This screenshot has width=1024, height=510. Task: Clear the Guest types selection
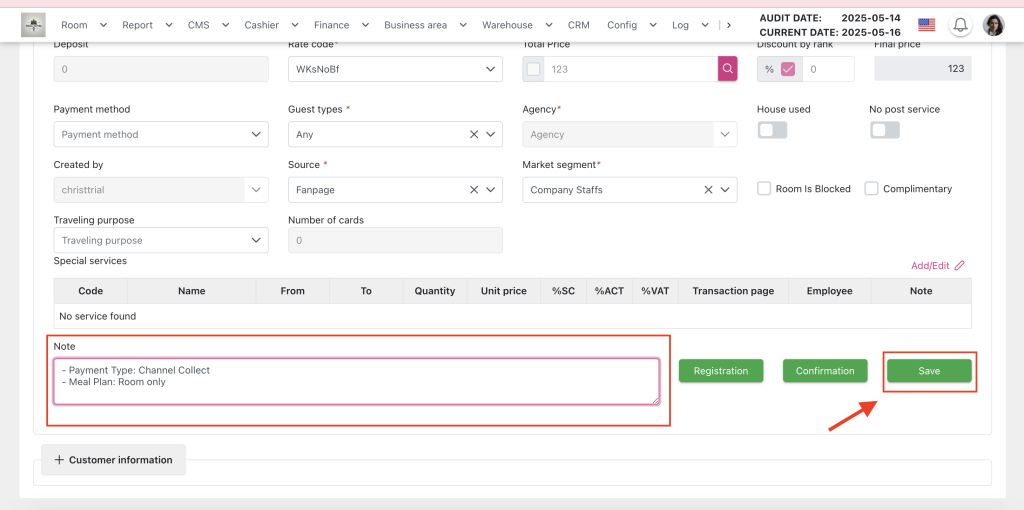[474, 134]
